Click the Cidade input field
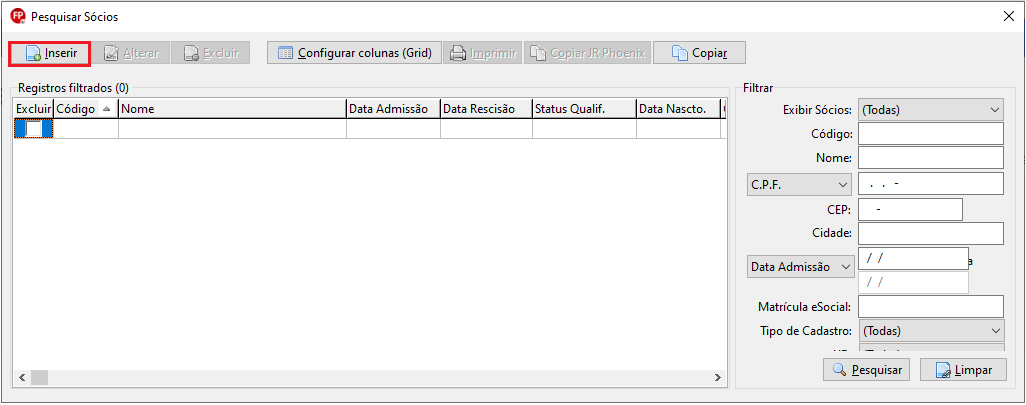 [x=930, y=233]
